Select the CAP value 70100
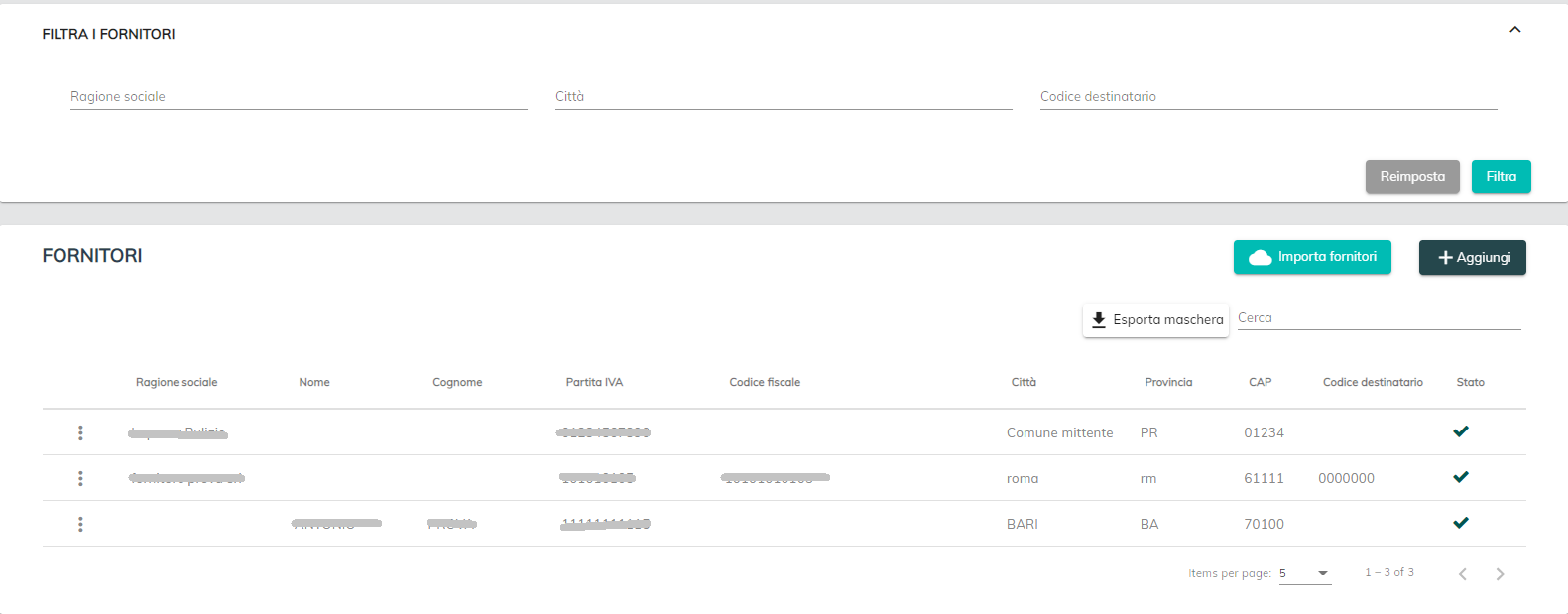 1264,524
